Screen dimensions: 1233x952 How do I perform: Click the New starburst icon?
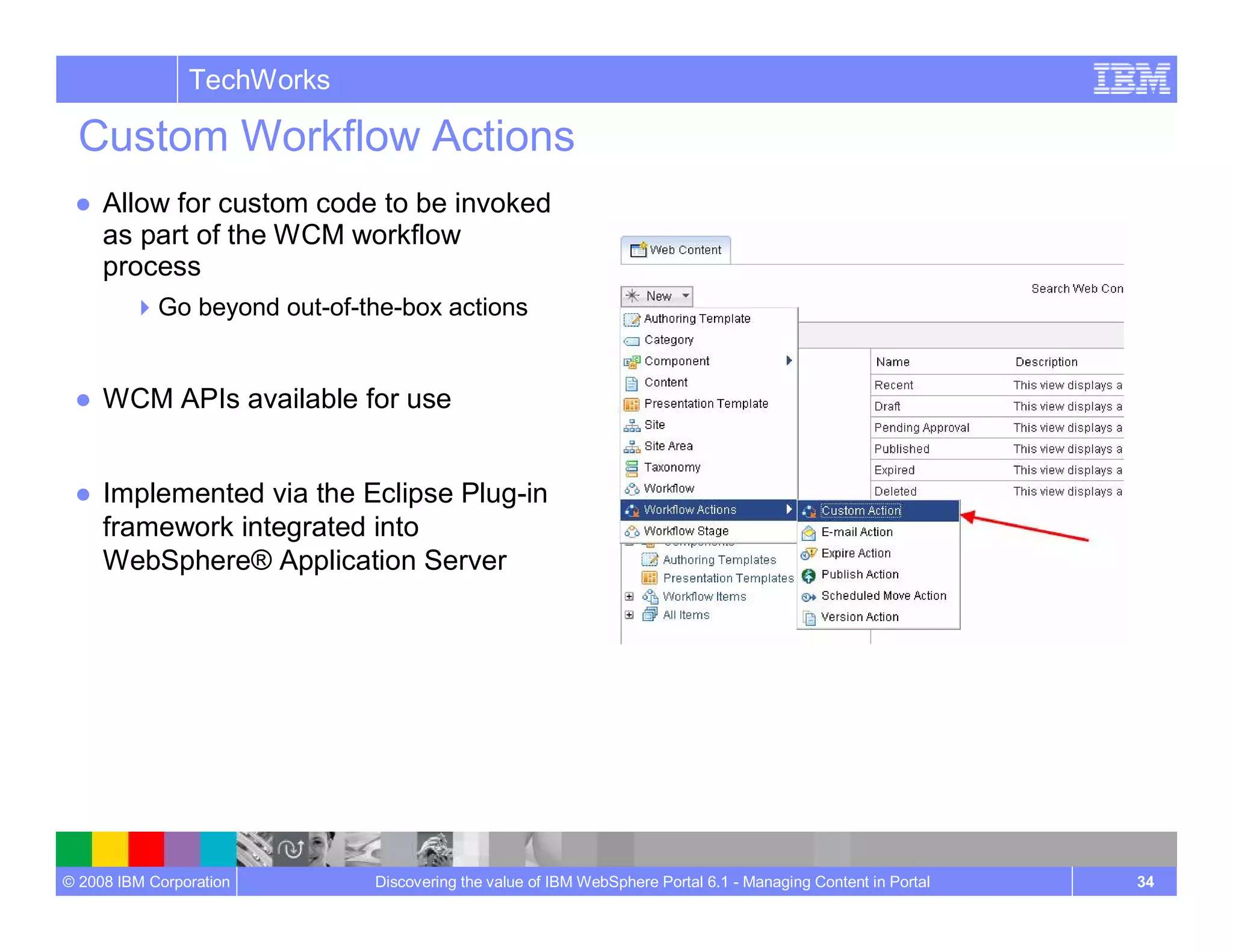tap(632, 295)
